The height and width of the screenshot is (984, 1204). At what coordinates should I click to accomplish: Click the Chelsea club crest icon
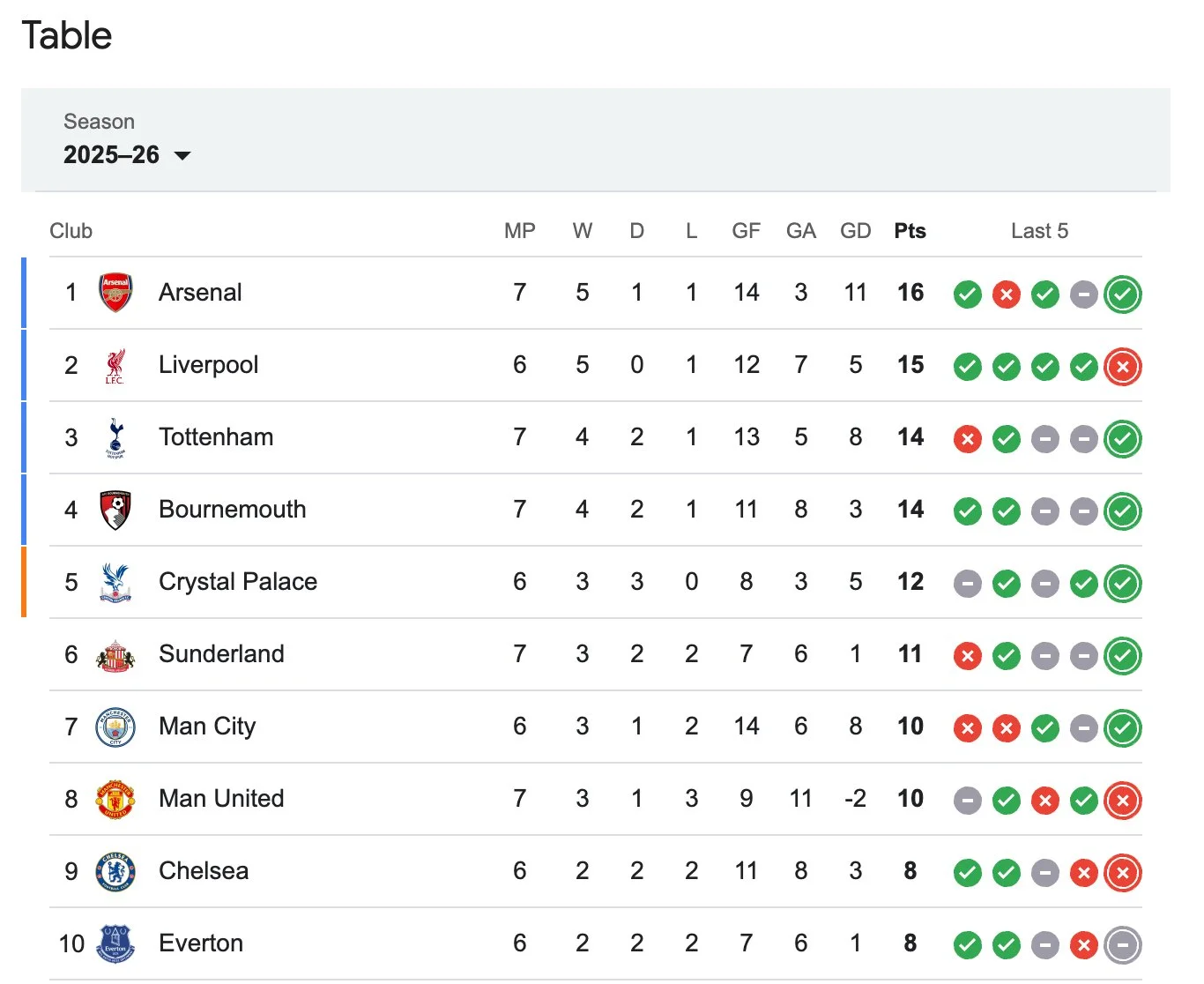click(x=115, y=871)
